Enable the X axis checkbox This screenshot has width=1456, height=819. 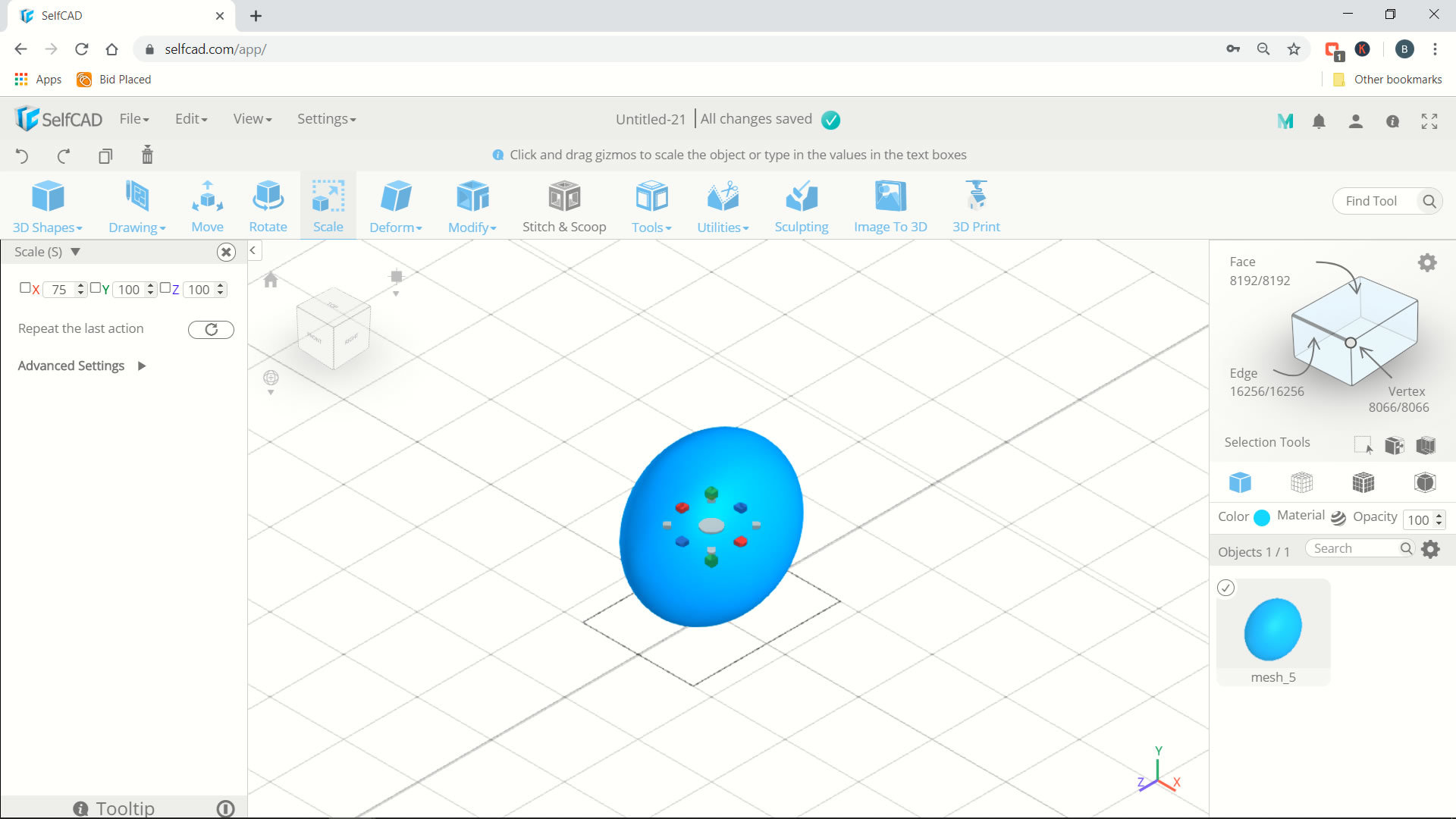tap(25, 287)
